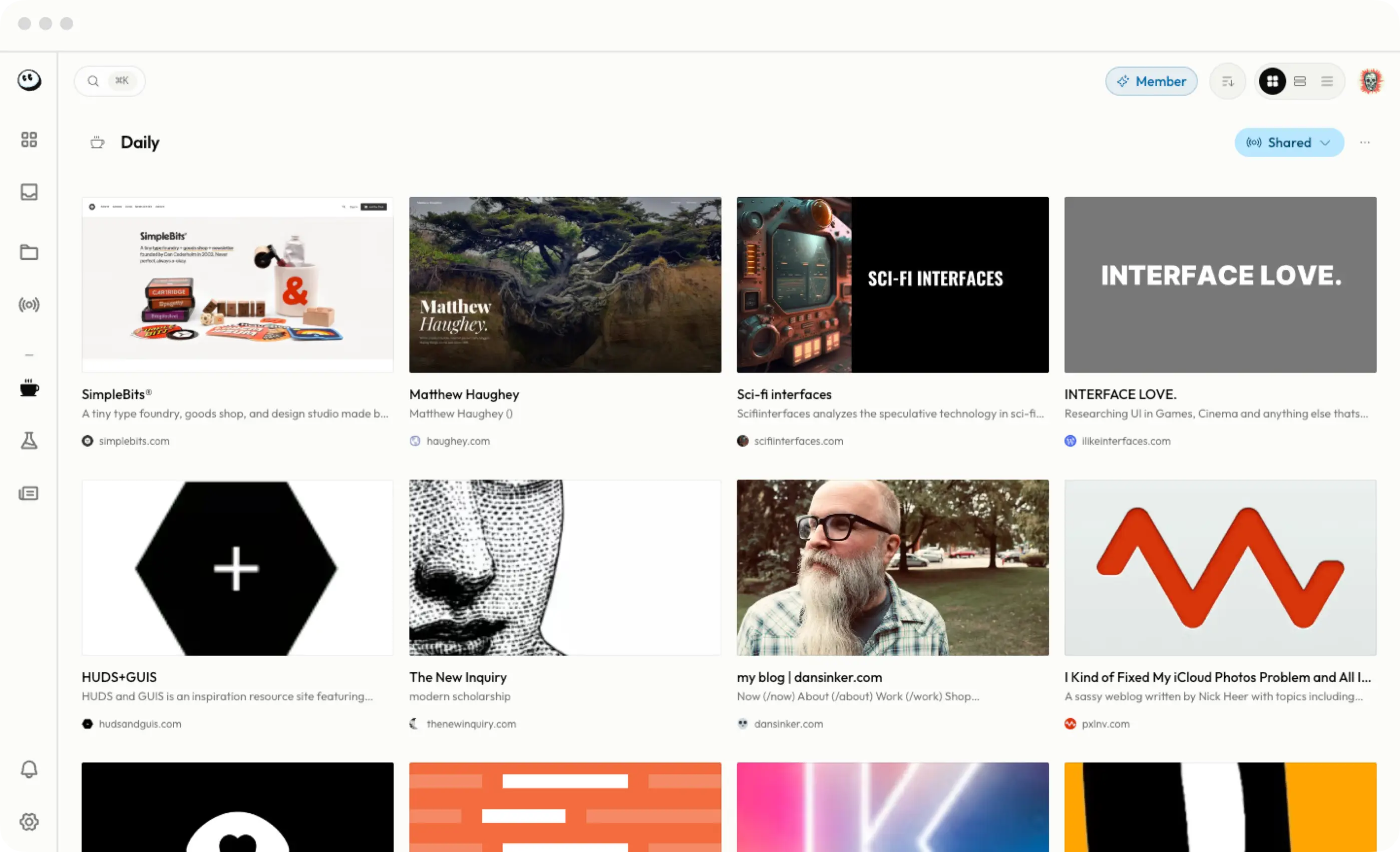
Task: Click the hudsandguis.com favicon
Action: (x=87, y=724)
